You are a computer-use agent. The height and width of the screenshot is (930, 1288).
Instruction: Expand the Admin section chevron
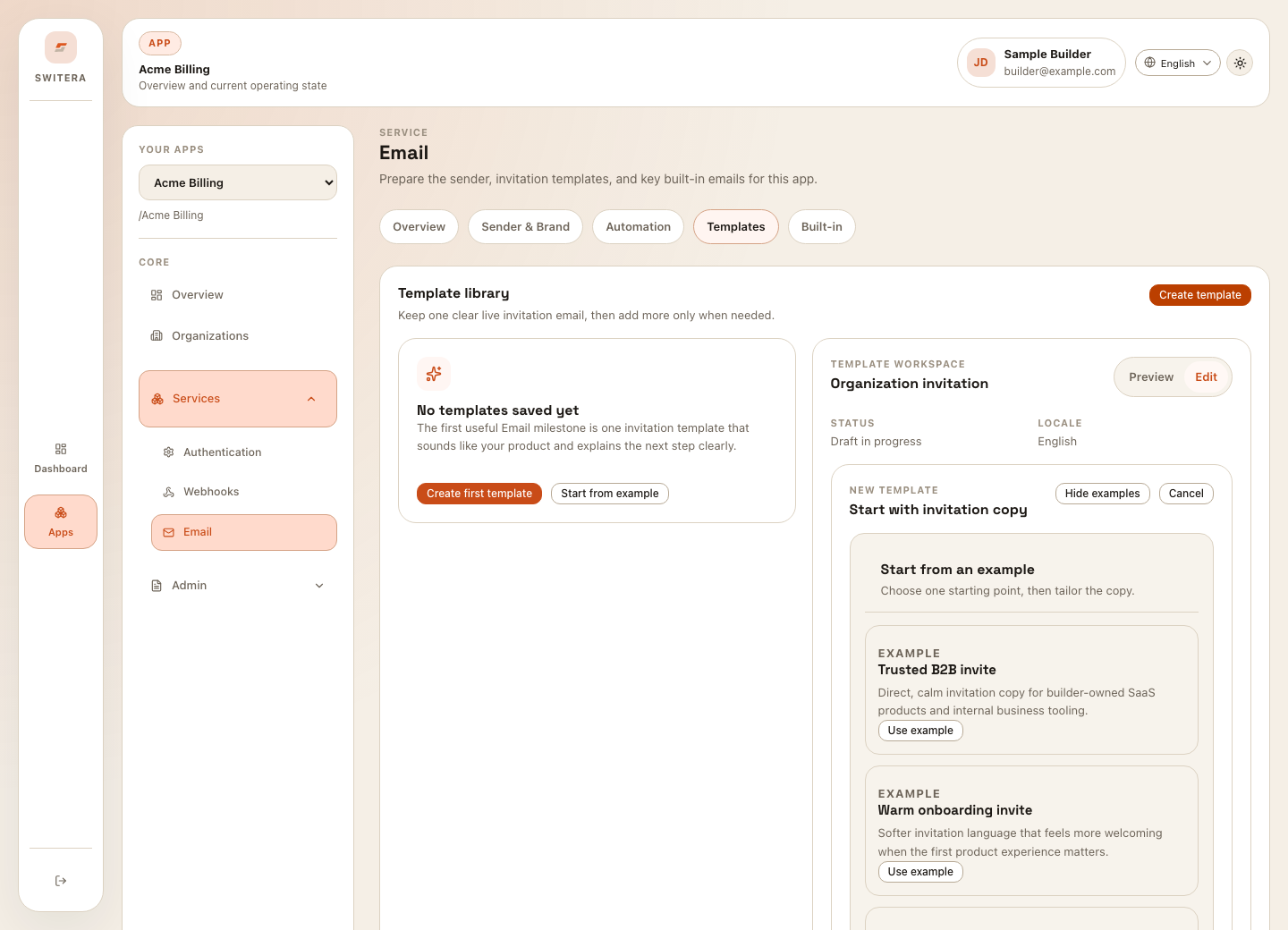(319, 586)
